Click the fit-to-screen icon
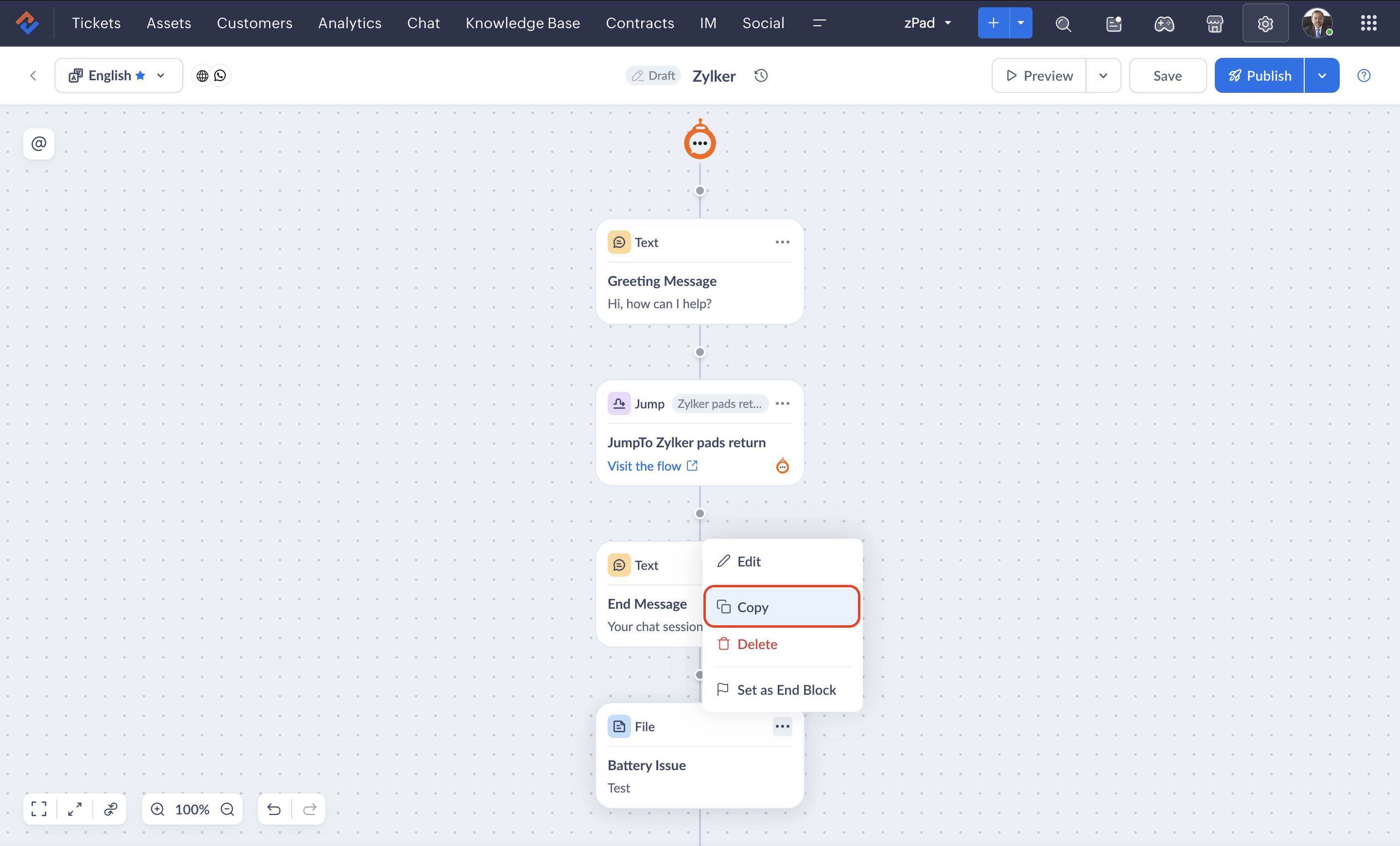Screen dimensions: 1400x846 coord(38,809)
